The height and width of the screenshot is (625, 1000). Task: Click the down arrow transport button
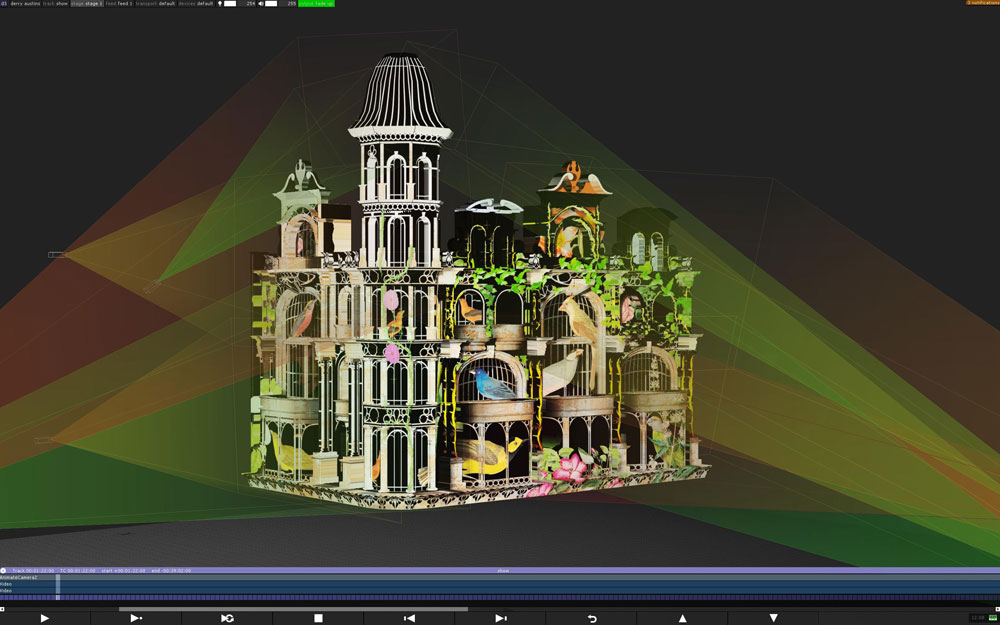coord(773,618)
